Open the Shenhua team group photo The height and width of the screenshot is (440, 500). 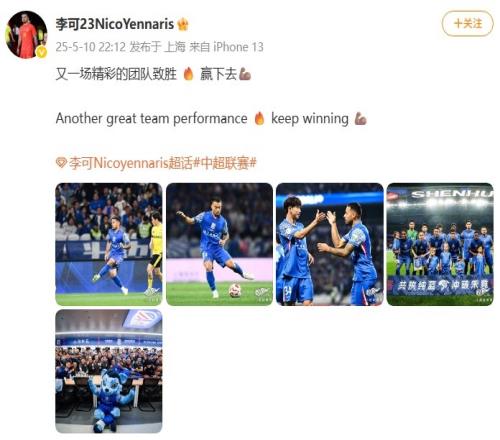click(440, 244)
